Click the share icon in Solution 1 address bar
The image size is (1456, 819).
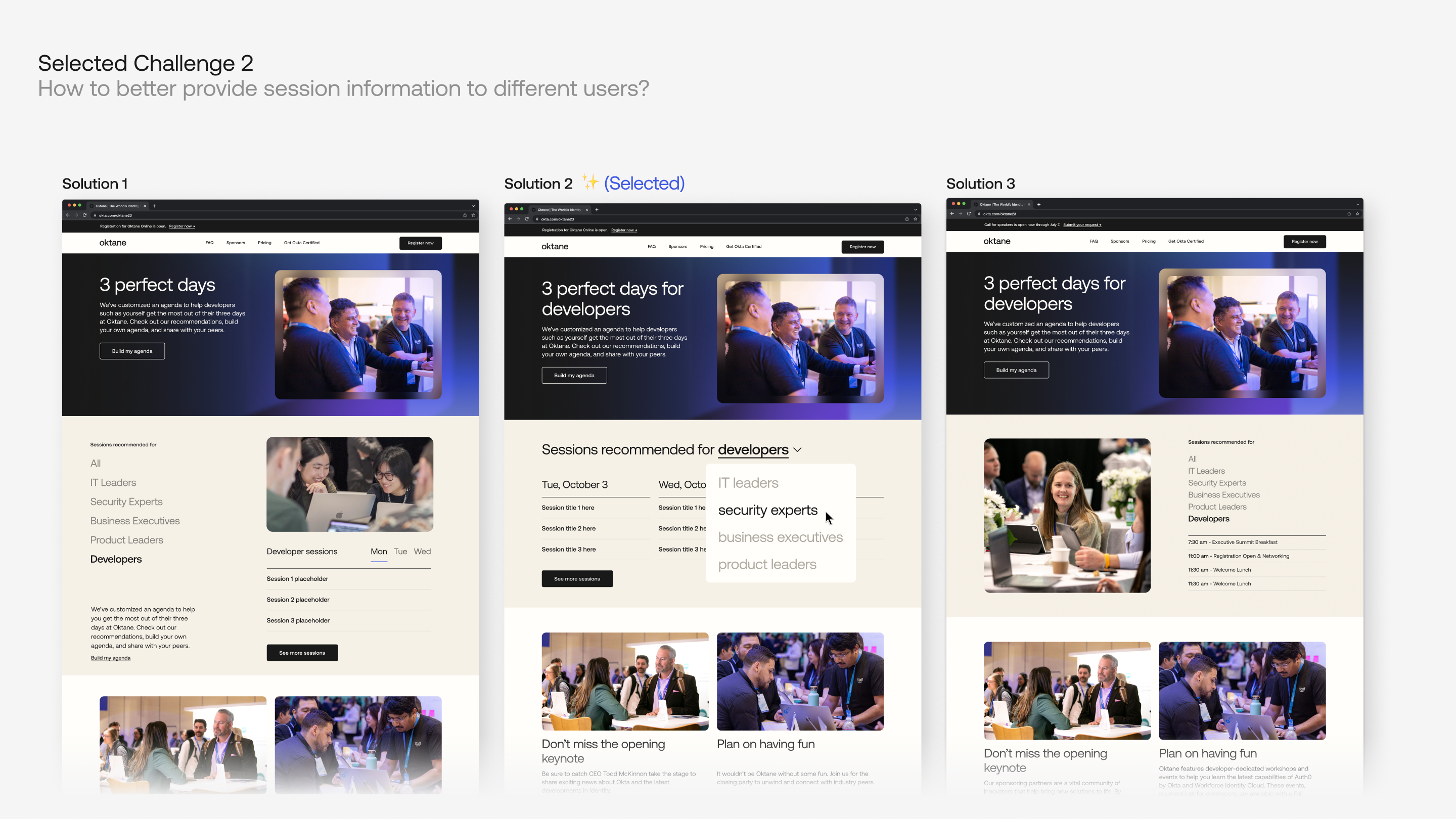tap(465, 215)
